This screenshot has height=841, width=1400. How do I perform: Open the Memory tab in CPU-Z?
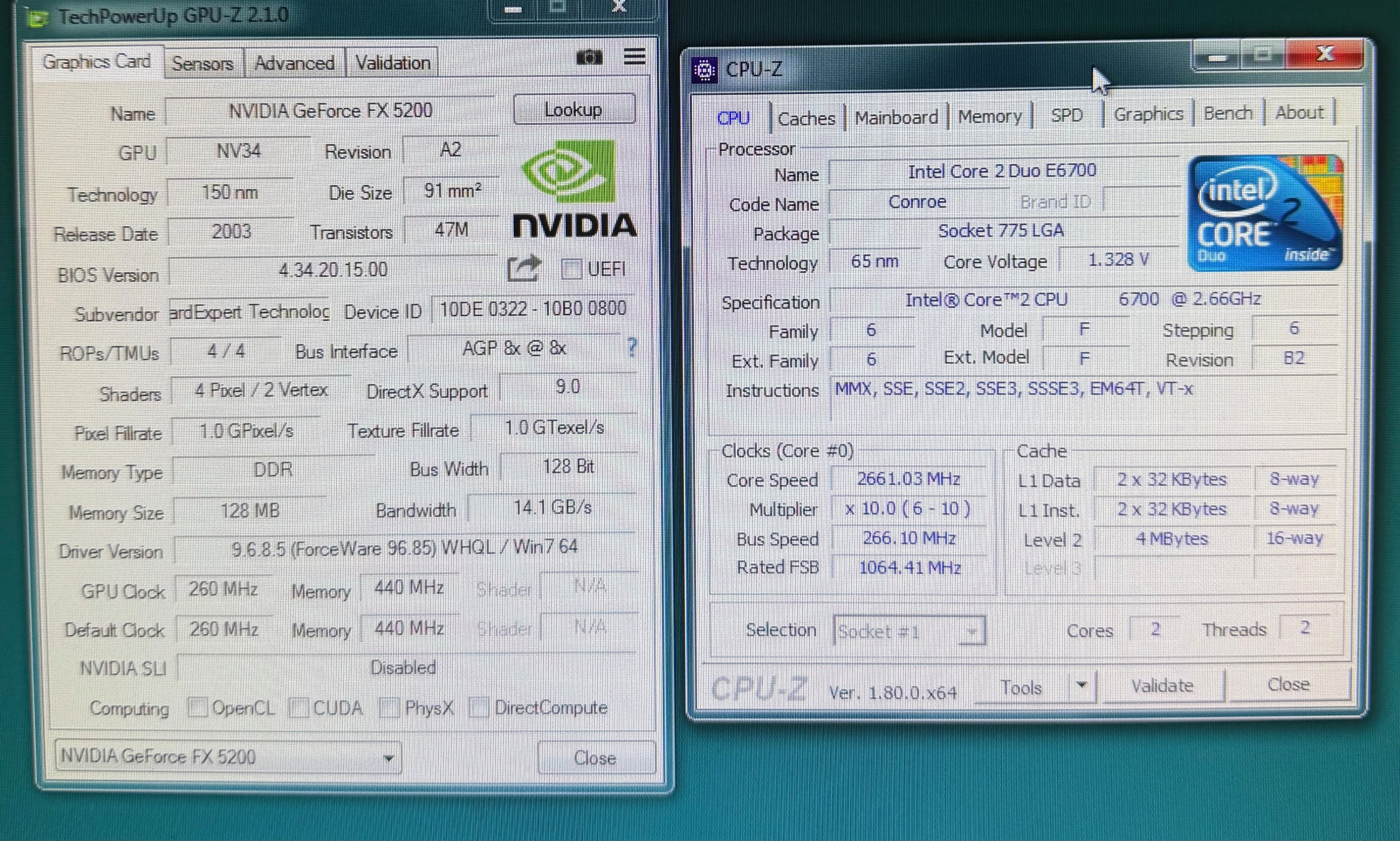pos(990,116)
